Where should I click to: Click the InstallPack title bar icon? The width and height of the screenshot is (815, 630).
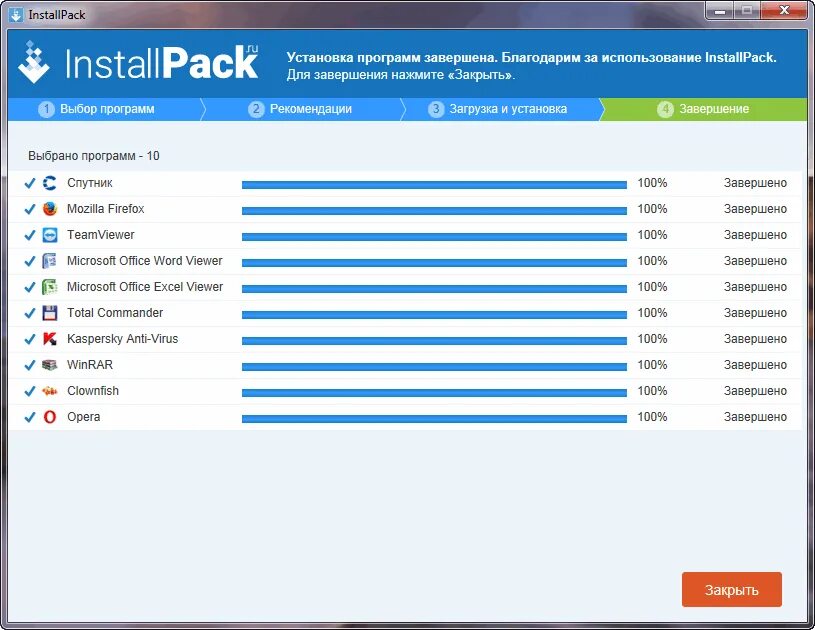(16, 15)
